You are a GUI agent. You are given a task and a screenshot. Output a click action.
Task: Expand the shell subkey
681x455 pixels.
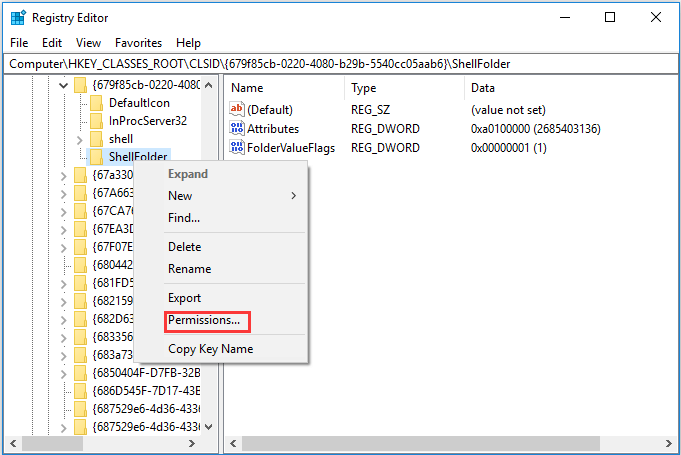pyautogui.click(x=79, y=140)
